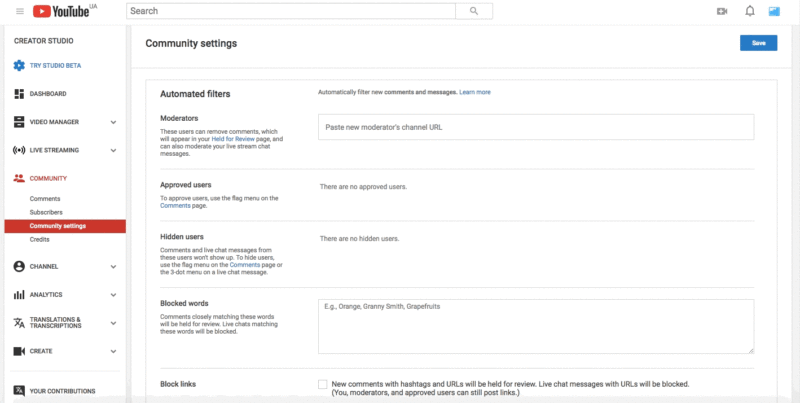Open the notifications bell

(749, 11)
